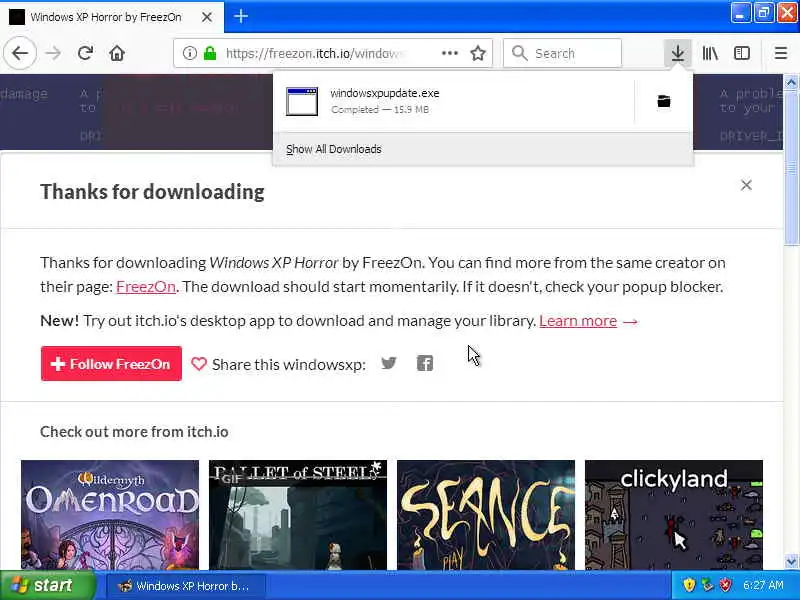Open the Seance game thumbnail
The image size is (800, 600).
486,515
